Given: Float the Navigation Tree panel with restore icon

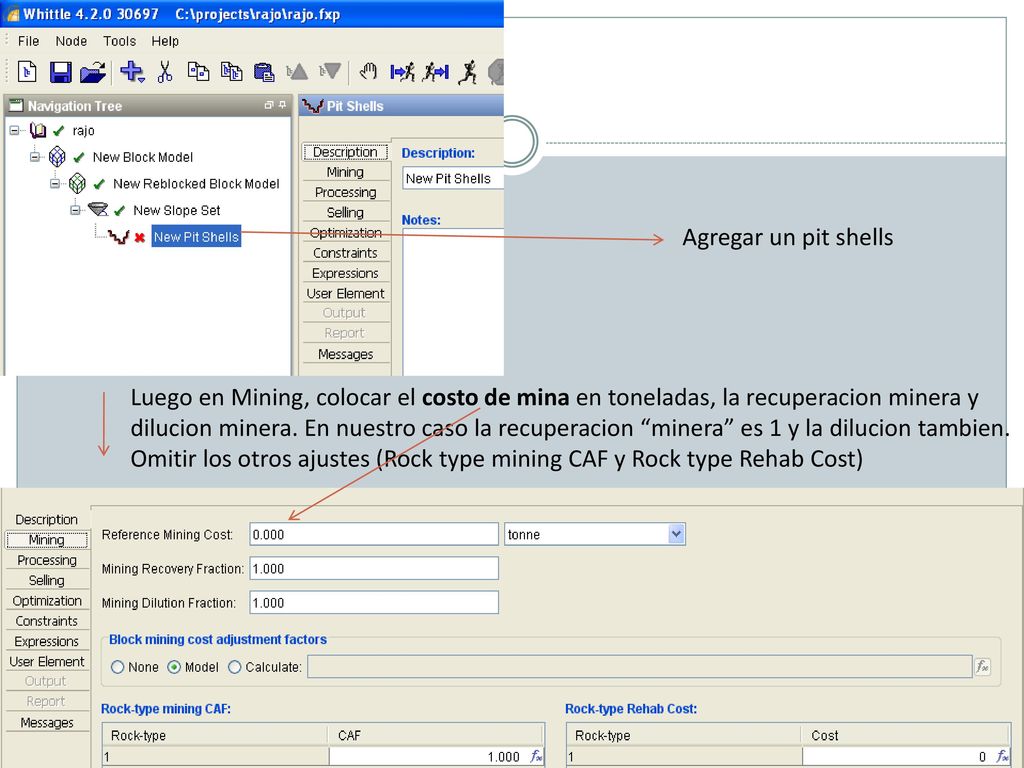Looking at the screenshot, I should (x=268, y=105).
